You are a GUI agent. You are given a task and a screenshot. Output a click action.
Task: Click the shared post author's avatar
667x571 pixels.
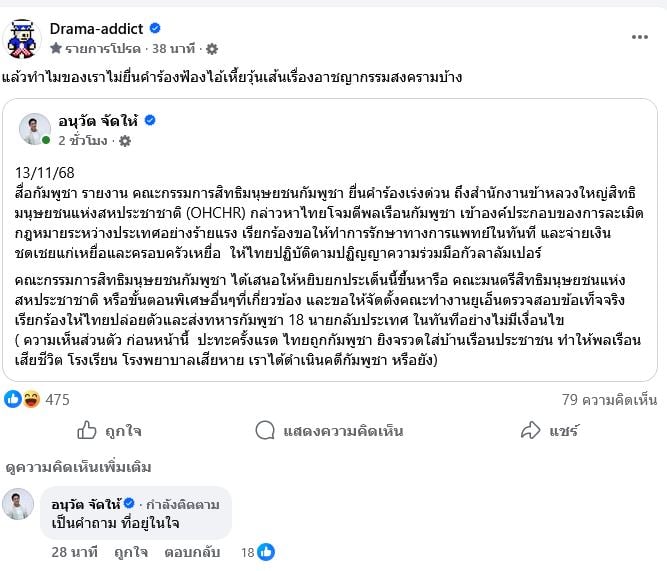36,130
